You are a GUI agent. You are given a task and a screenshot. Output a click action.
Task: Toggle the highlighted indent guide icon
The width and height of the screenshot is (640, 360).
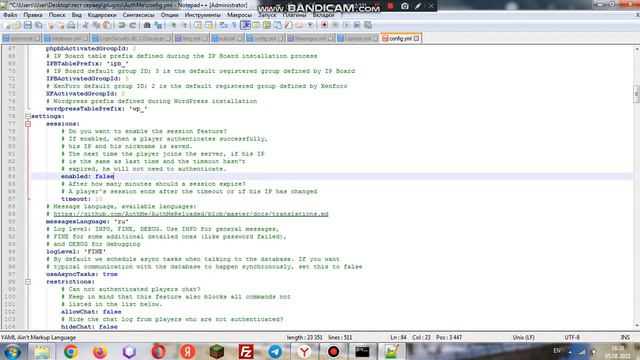(x=245, y=25)
